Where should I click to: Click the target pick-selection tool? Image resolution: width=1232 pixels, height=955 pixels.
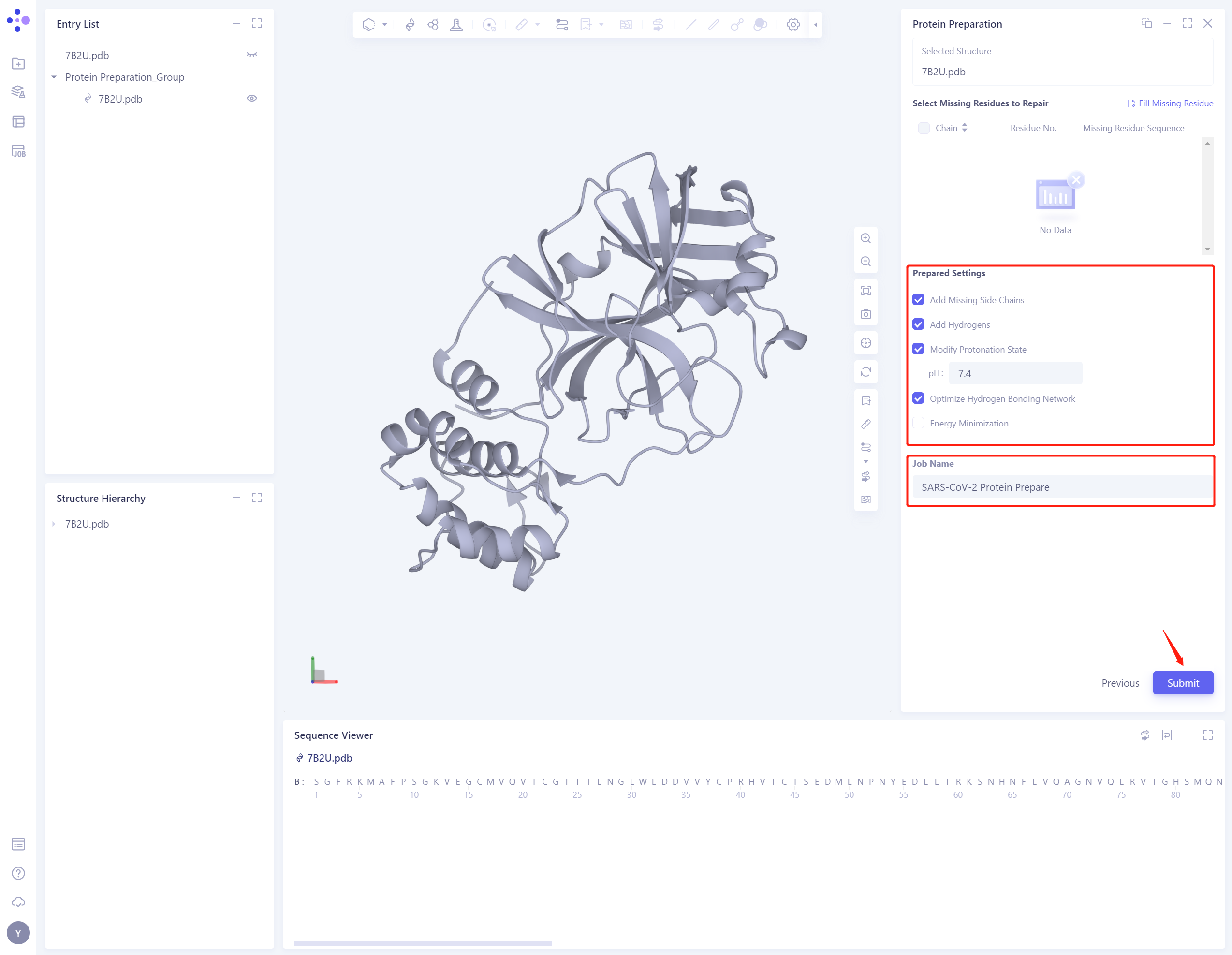[489, 25]
